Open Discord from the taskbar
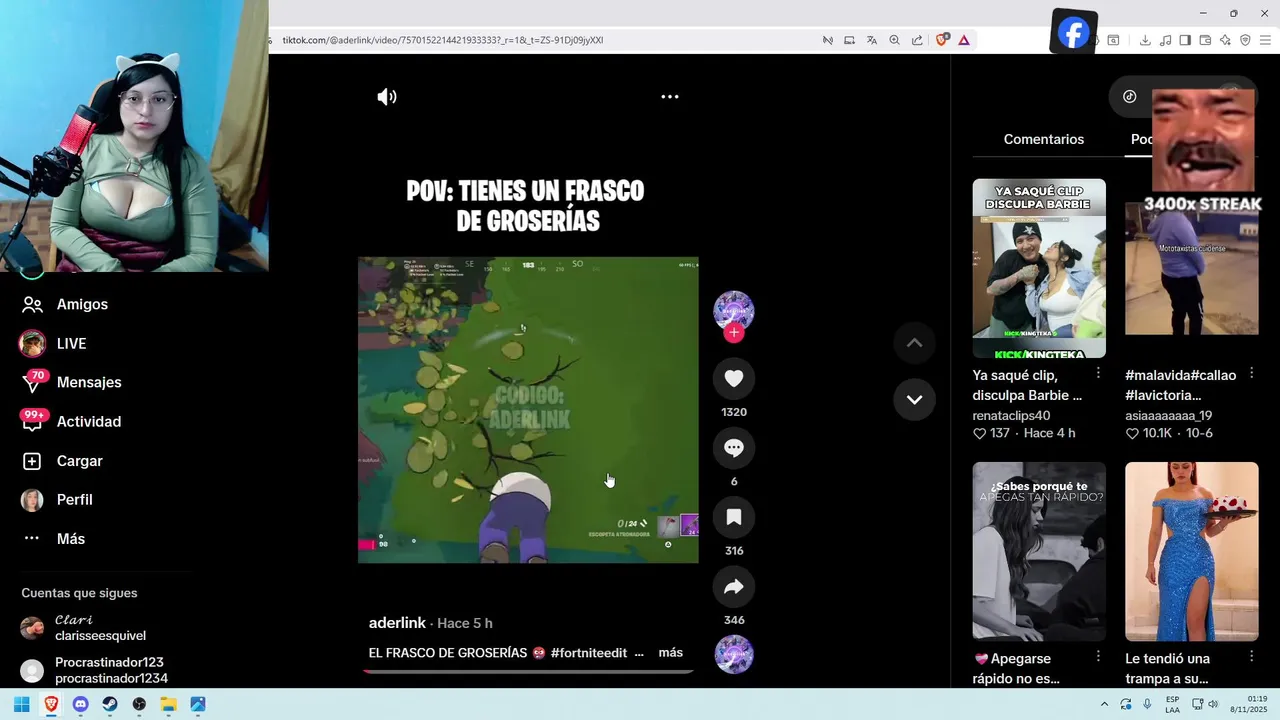 80,704
